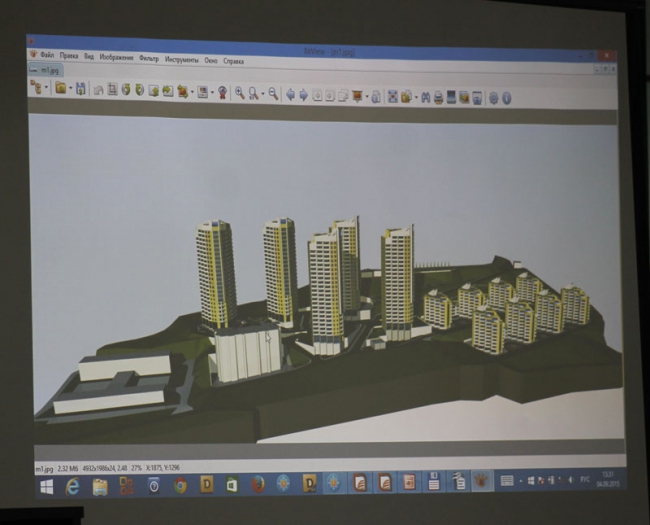The width and height of the screenshot is (650, 525).
Task: Click the Browser icon at toolbar start
Action: pyautogui.click(x=36, y=88)
